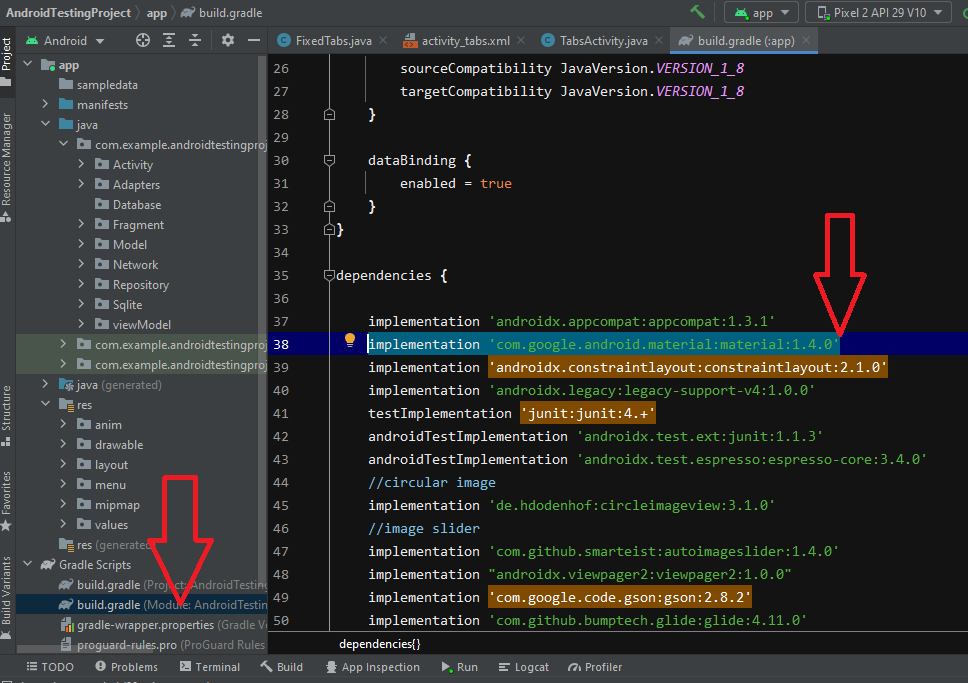Click the dependencies{} breadcrumb
Screen dimensions: 968x683
coord(380,643)
